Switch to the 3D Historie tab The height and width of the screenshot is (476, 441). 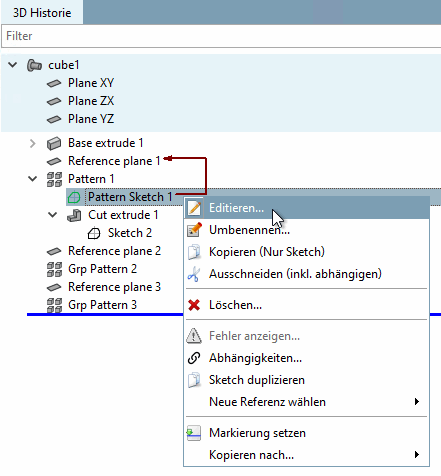[x=42, y=13]
